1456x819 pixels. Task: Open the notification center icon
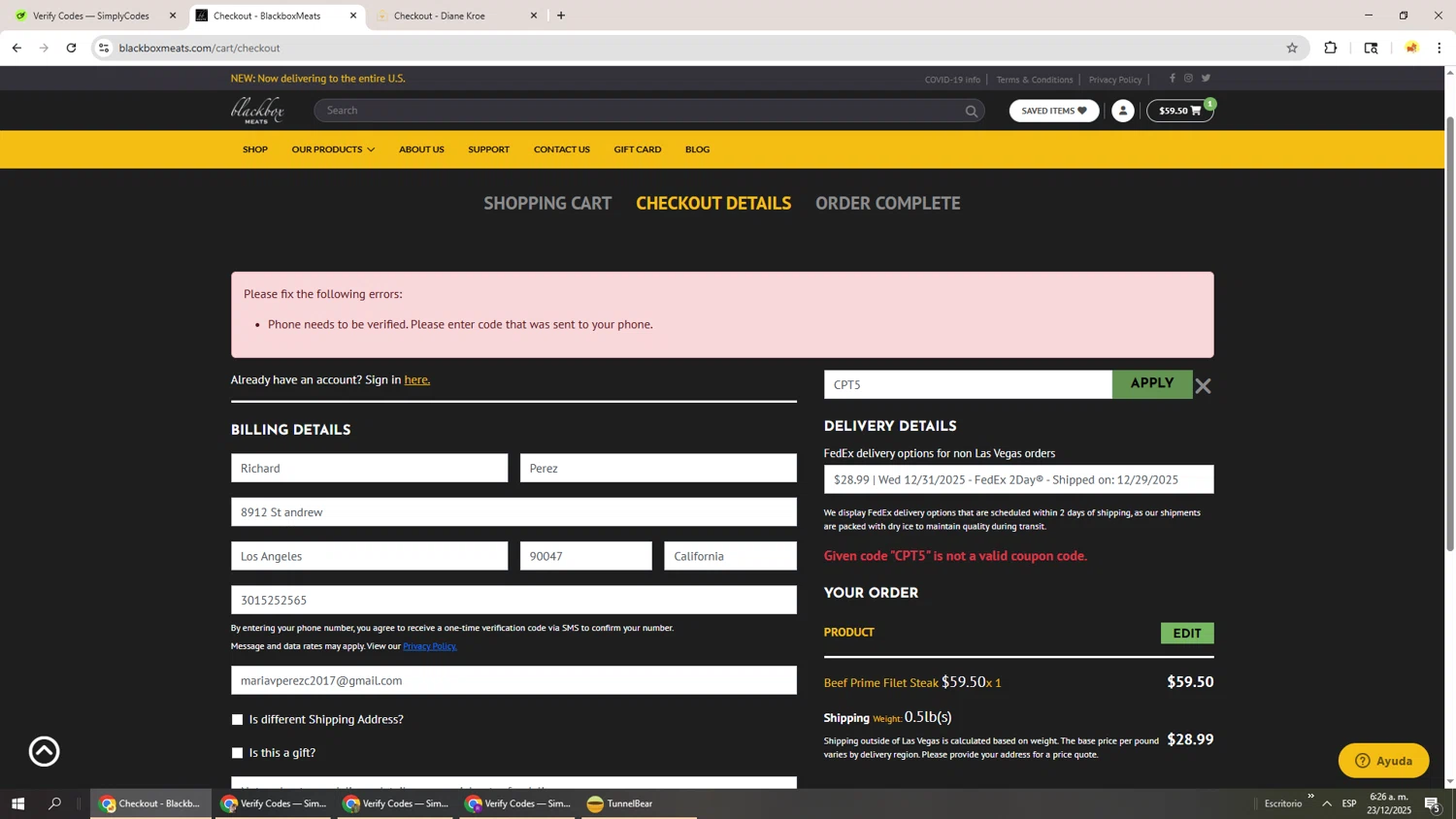point(1432,803)
